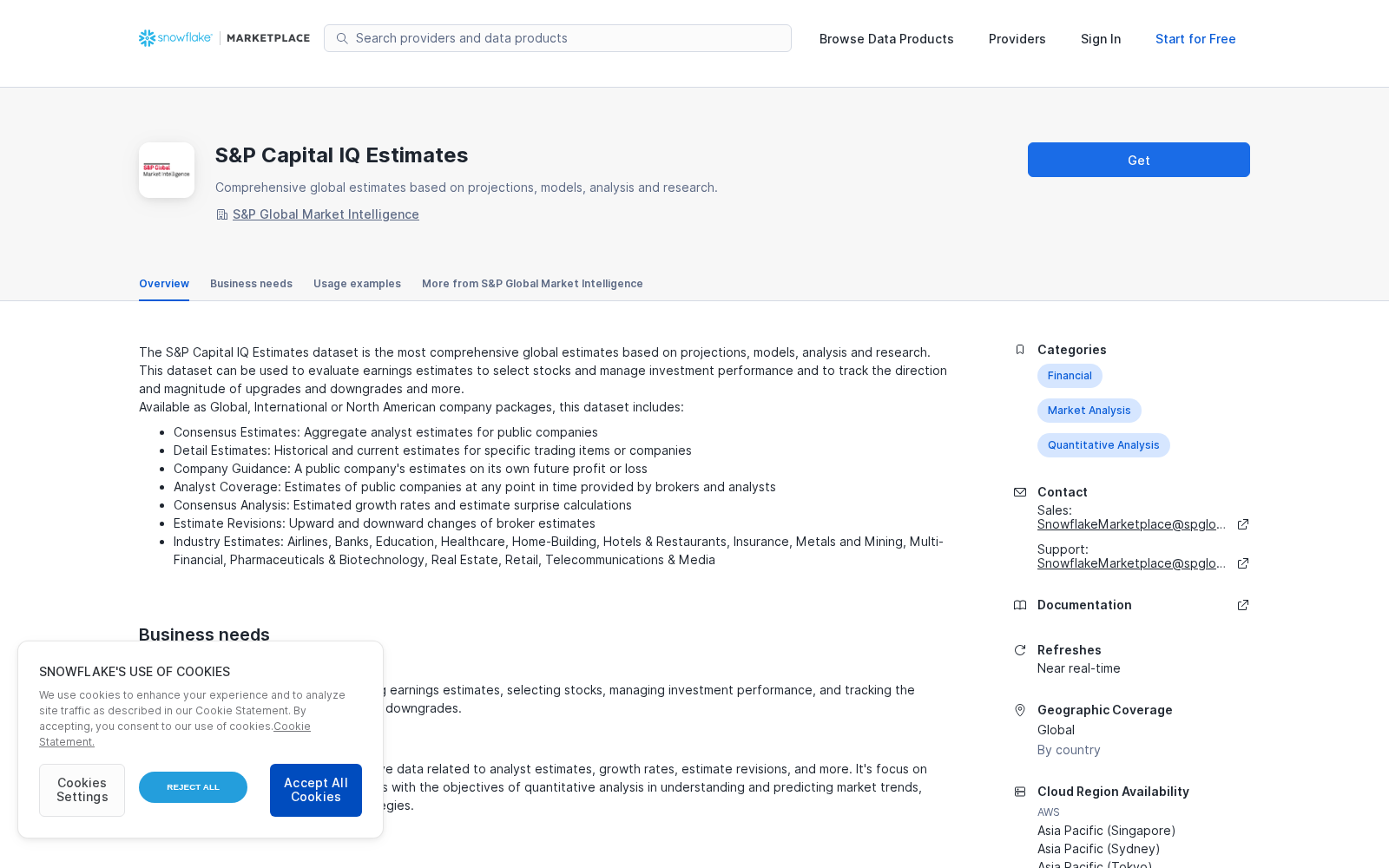This screenshot has width=1389, height=868.
Task: Click the AWS cloud provider label
Action: click(x=1049, y=812)
